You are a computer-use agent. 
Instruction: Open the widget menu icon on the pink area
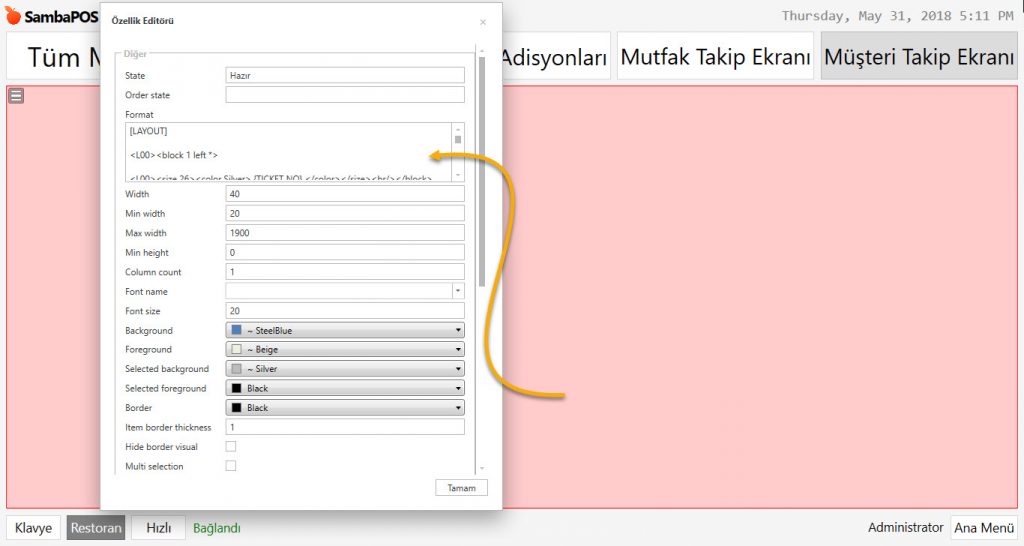[x=16, y=96]
